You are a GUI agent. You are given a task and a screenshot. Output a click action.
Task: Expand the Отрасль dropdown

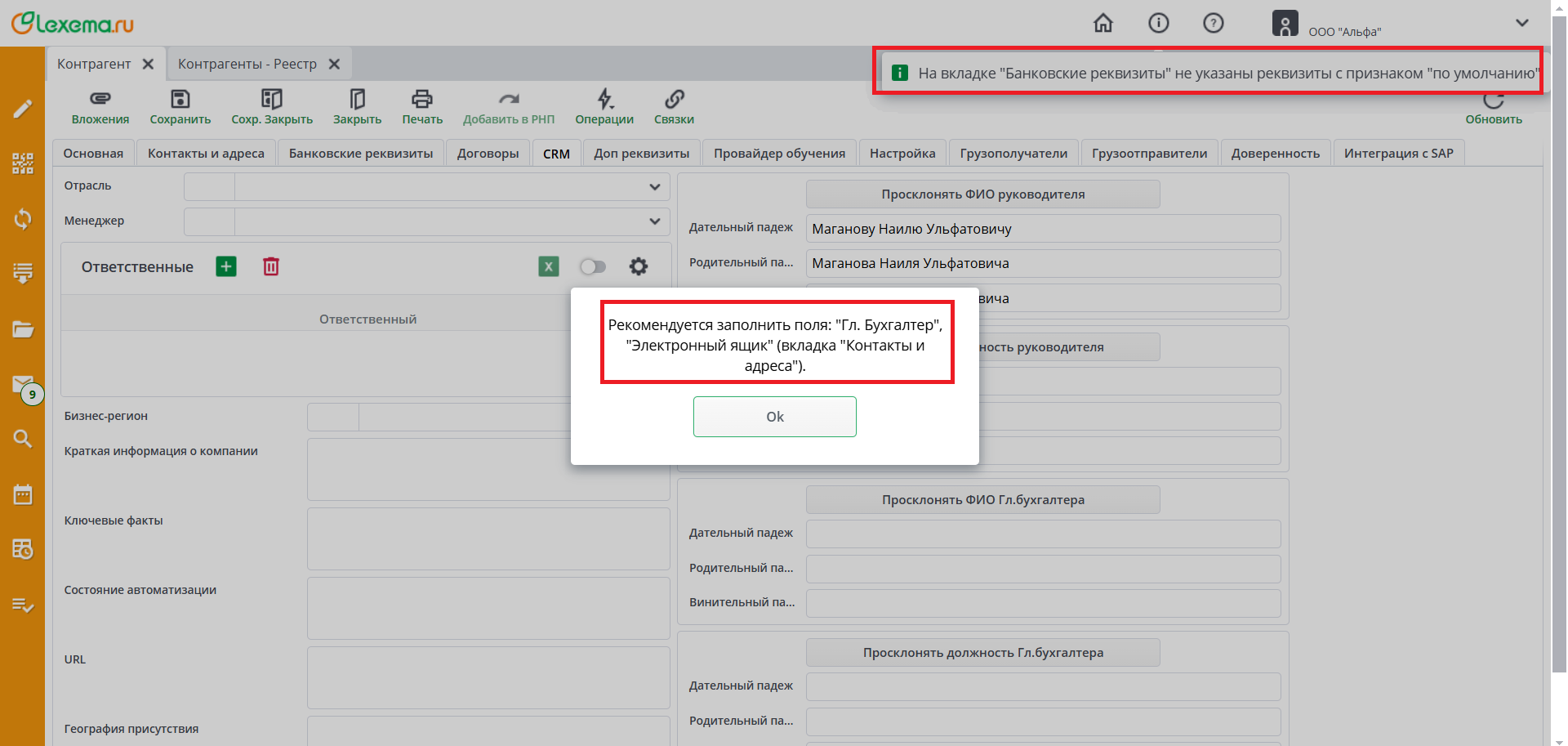click(x=654, y=187)
